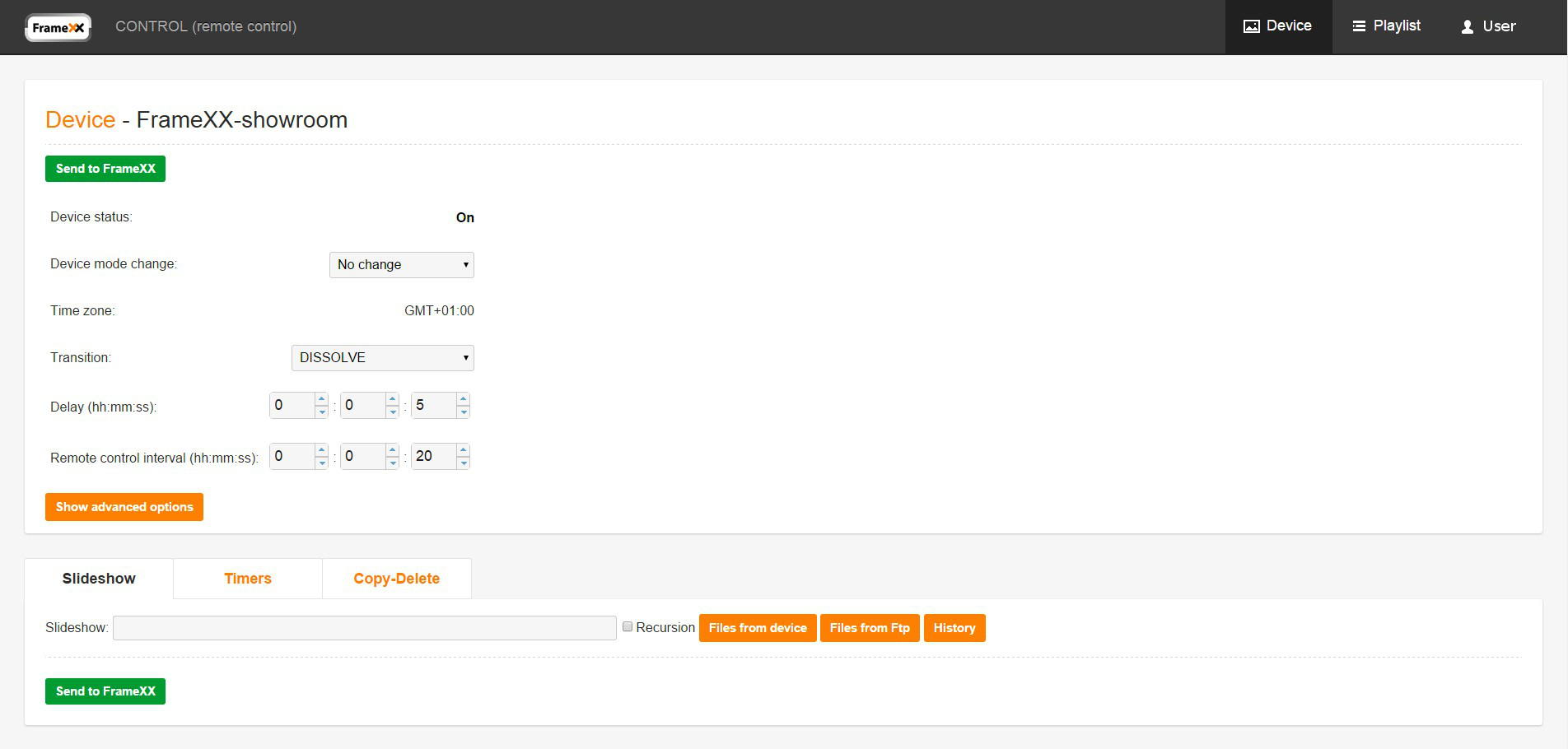Click the orange Device heading word
Viewport: 1568px width, 749px height.
(x=80, y=120)
